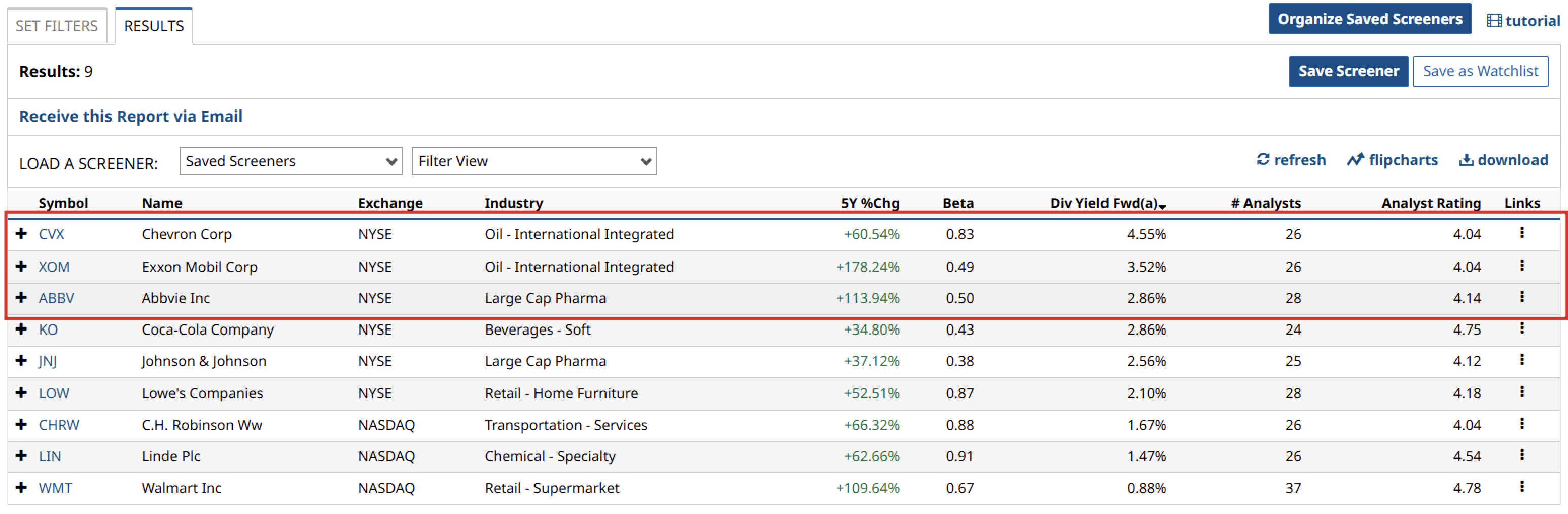Open links menu for Chevron Corp row

pyautogui.click(x=1522, y=233)
